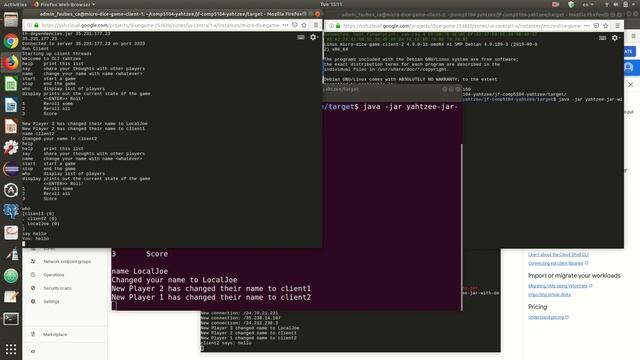Image resolution: width=640 pixels, height=360 pixels.
Task: Open Firefox from the Ubuntu dock
Action: [11, 62]
